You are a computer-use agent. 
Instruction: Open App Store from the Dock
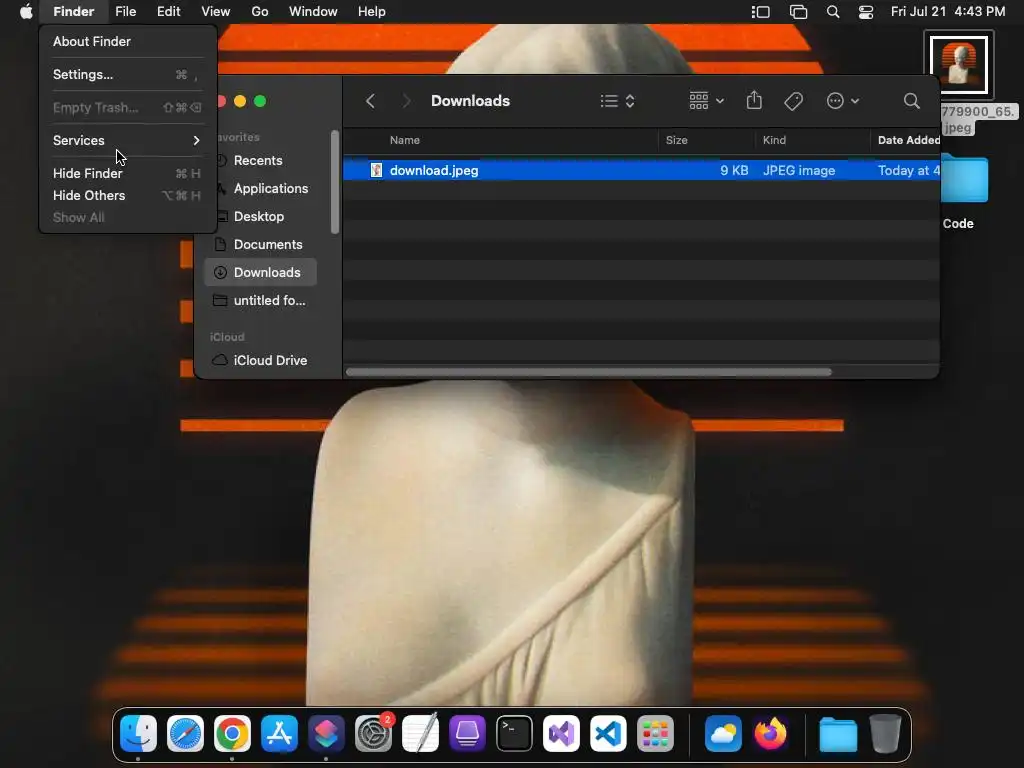point(280,733)
